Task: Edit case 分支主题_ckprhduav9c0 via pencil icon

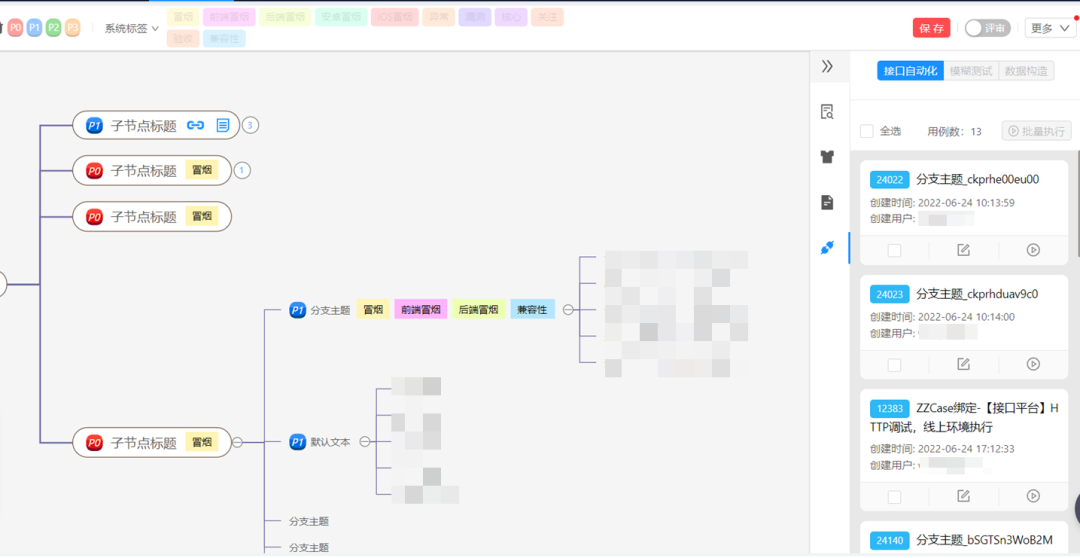Action: (x=964, y=364)
